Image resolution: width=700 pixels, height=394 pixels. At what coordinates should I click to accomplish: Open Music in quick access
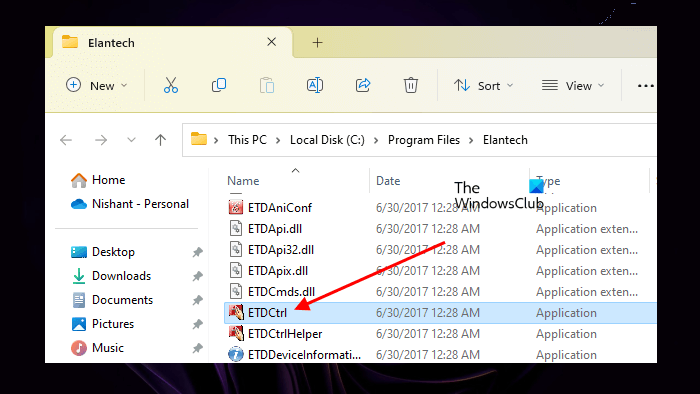(x=97, y=348)
